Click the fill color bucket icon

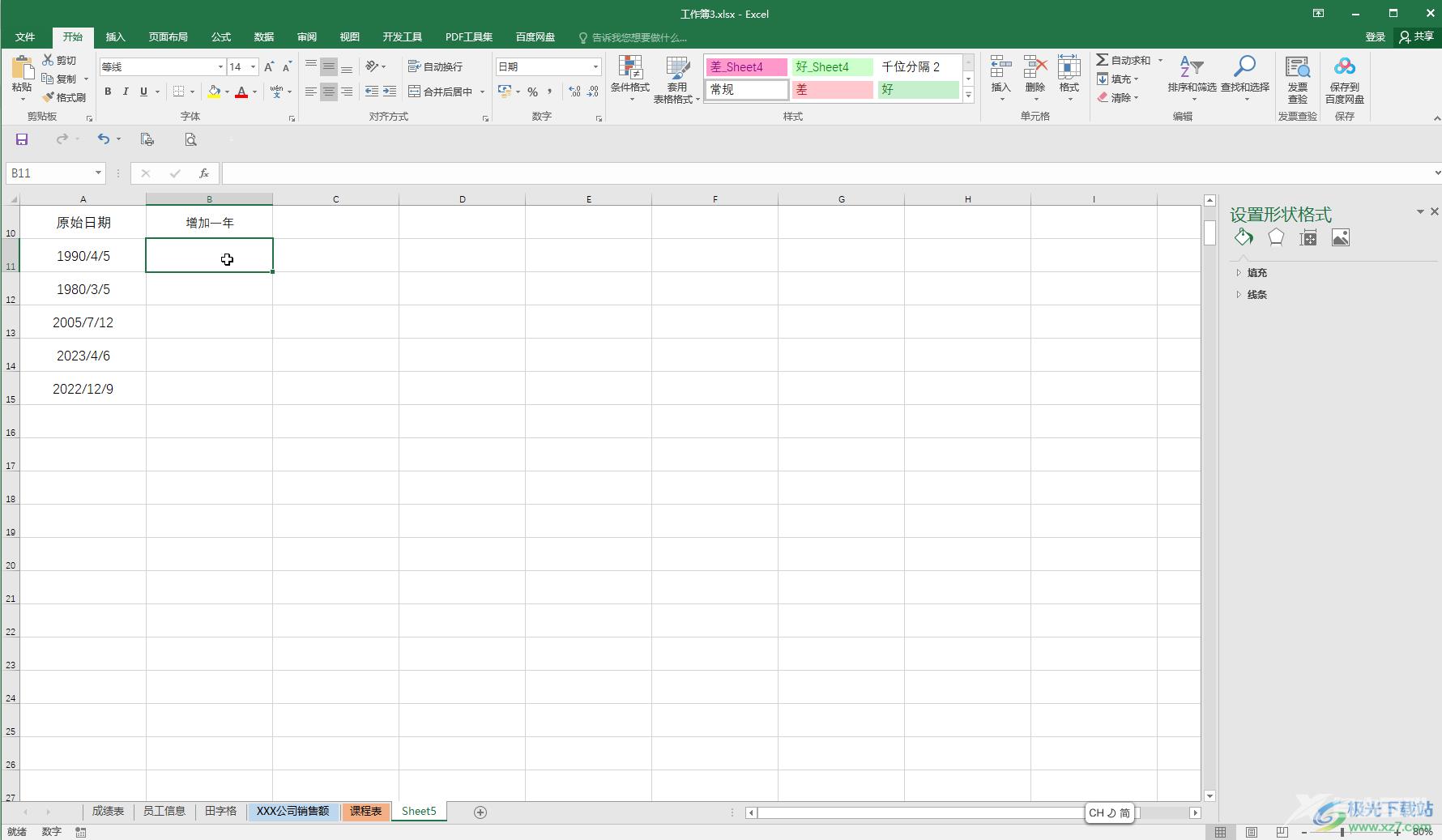(214, 92)
